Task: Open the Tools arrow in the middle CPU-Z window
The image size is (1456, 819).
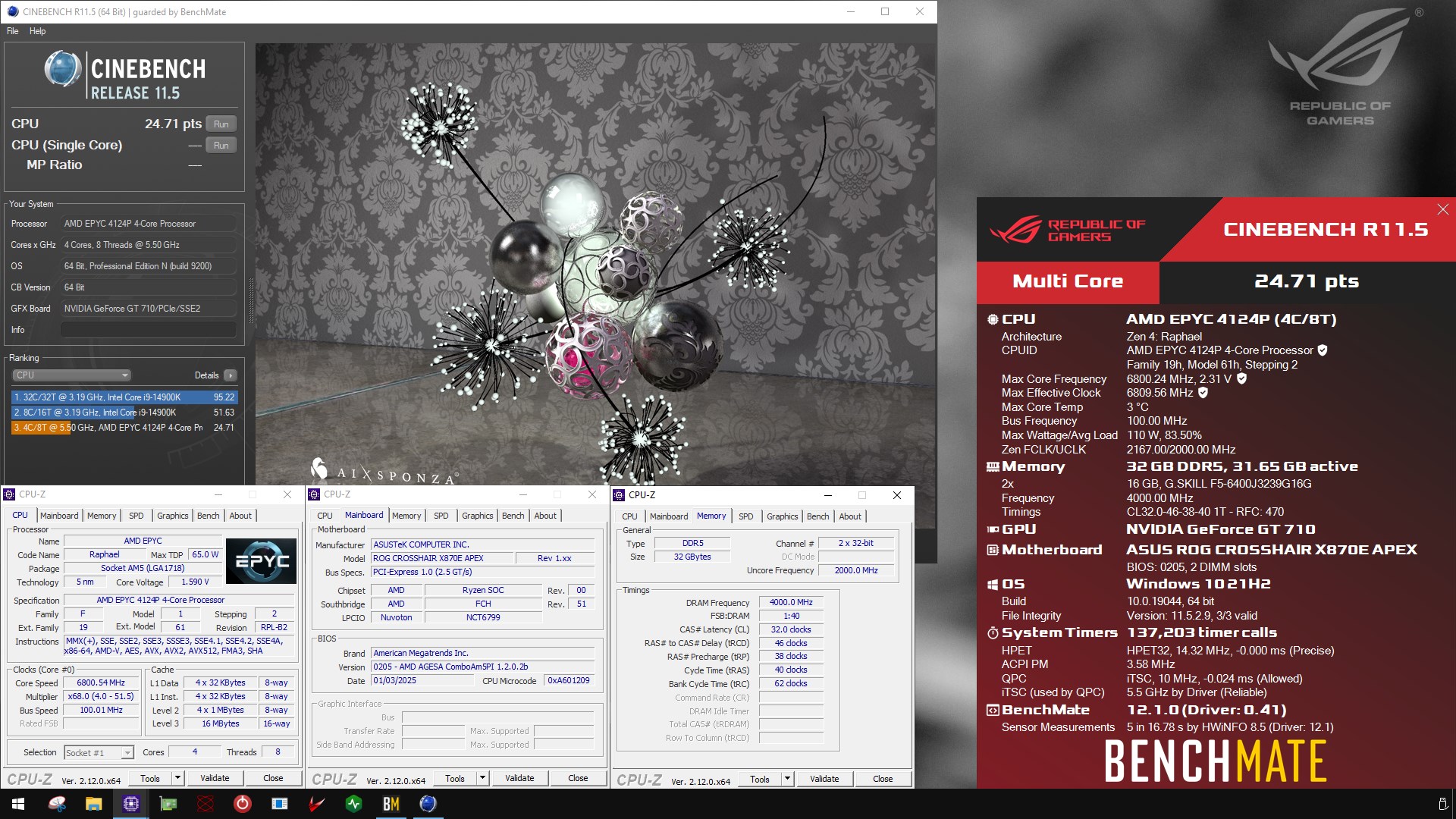Action: (x=482, y=778)
